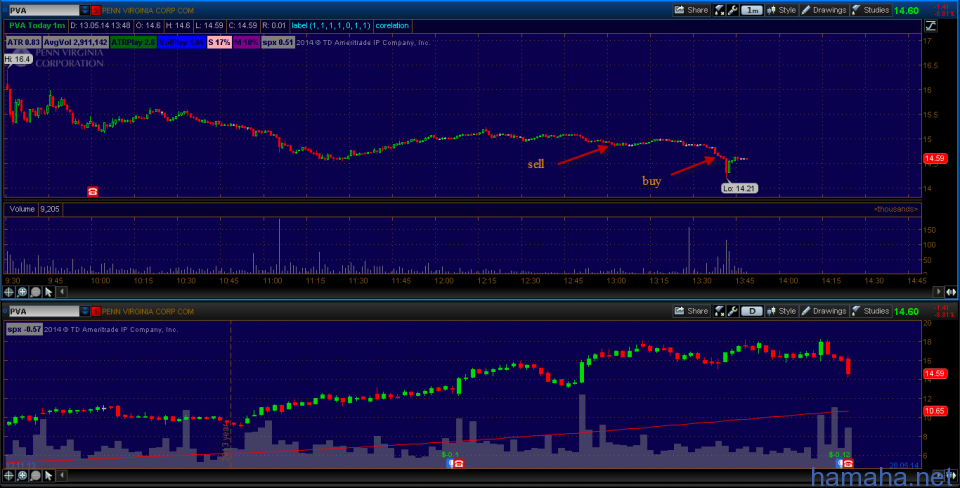The width and height of the screenshot is (960, 488).
Task: Open the quick study flask icon on lower chart
Action: [719, 311]
